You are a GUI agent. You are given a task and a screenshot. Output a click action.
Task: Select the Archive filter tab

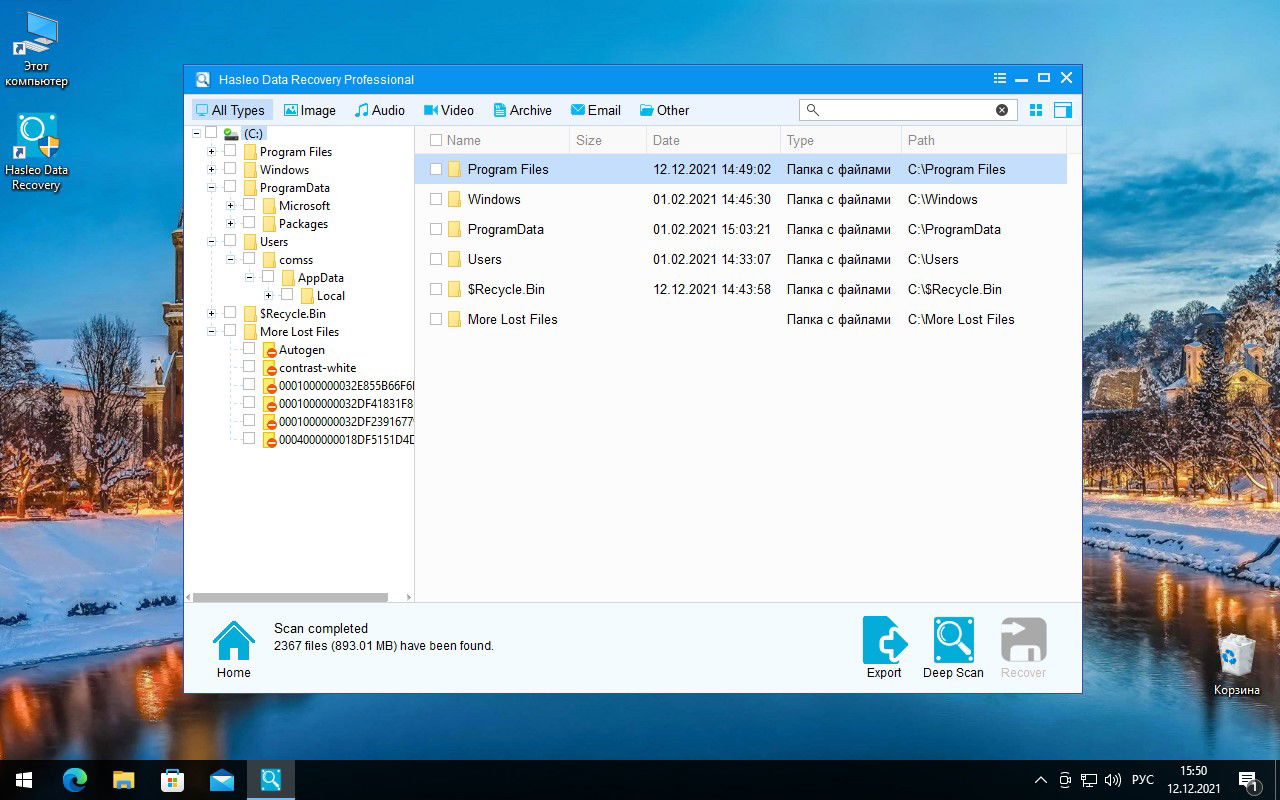tap(522, 110)
